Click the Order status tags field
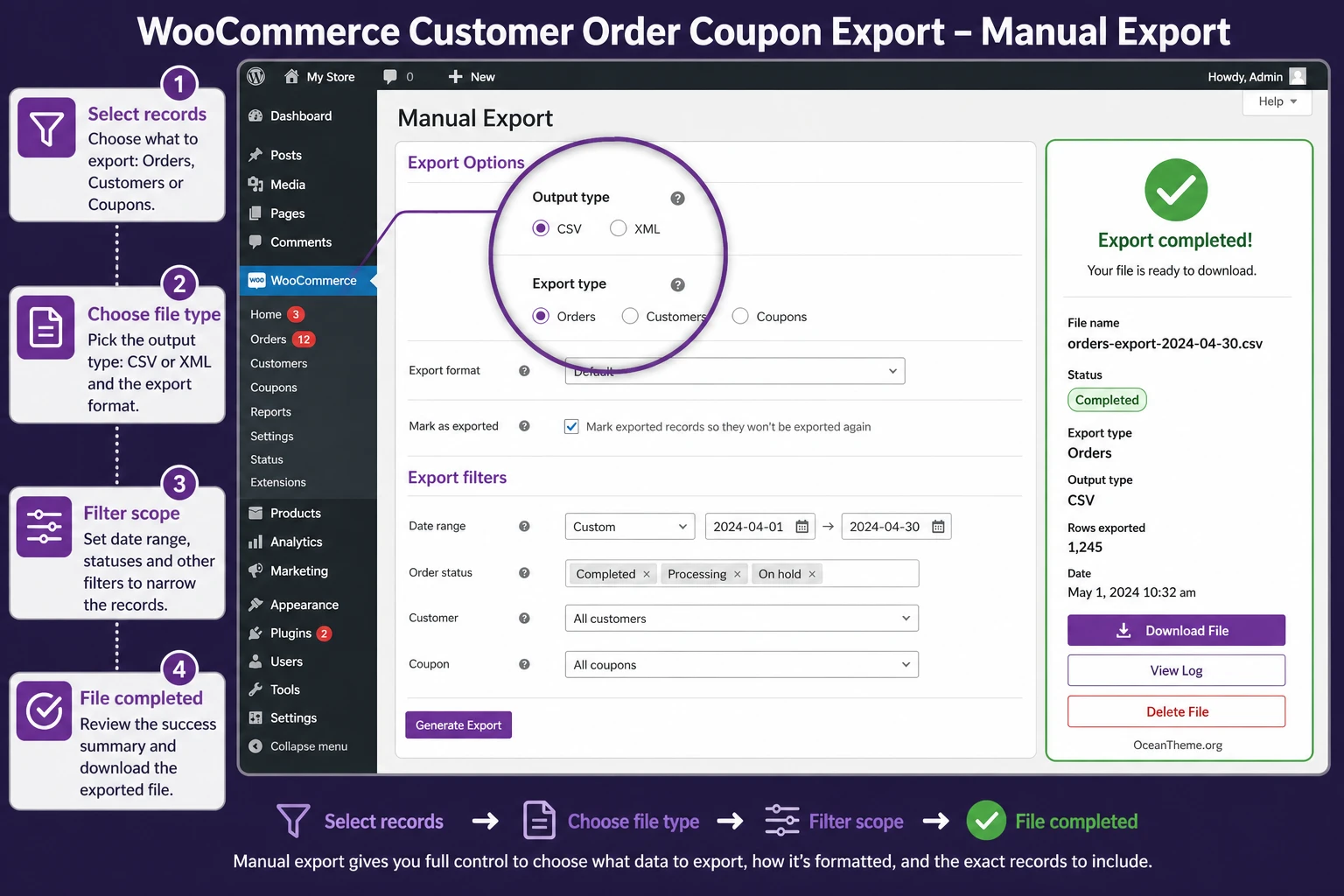Image resolution: width=1344 pixels, height=896 pixels. [742, 573]
